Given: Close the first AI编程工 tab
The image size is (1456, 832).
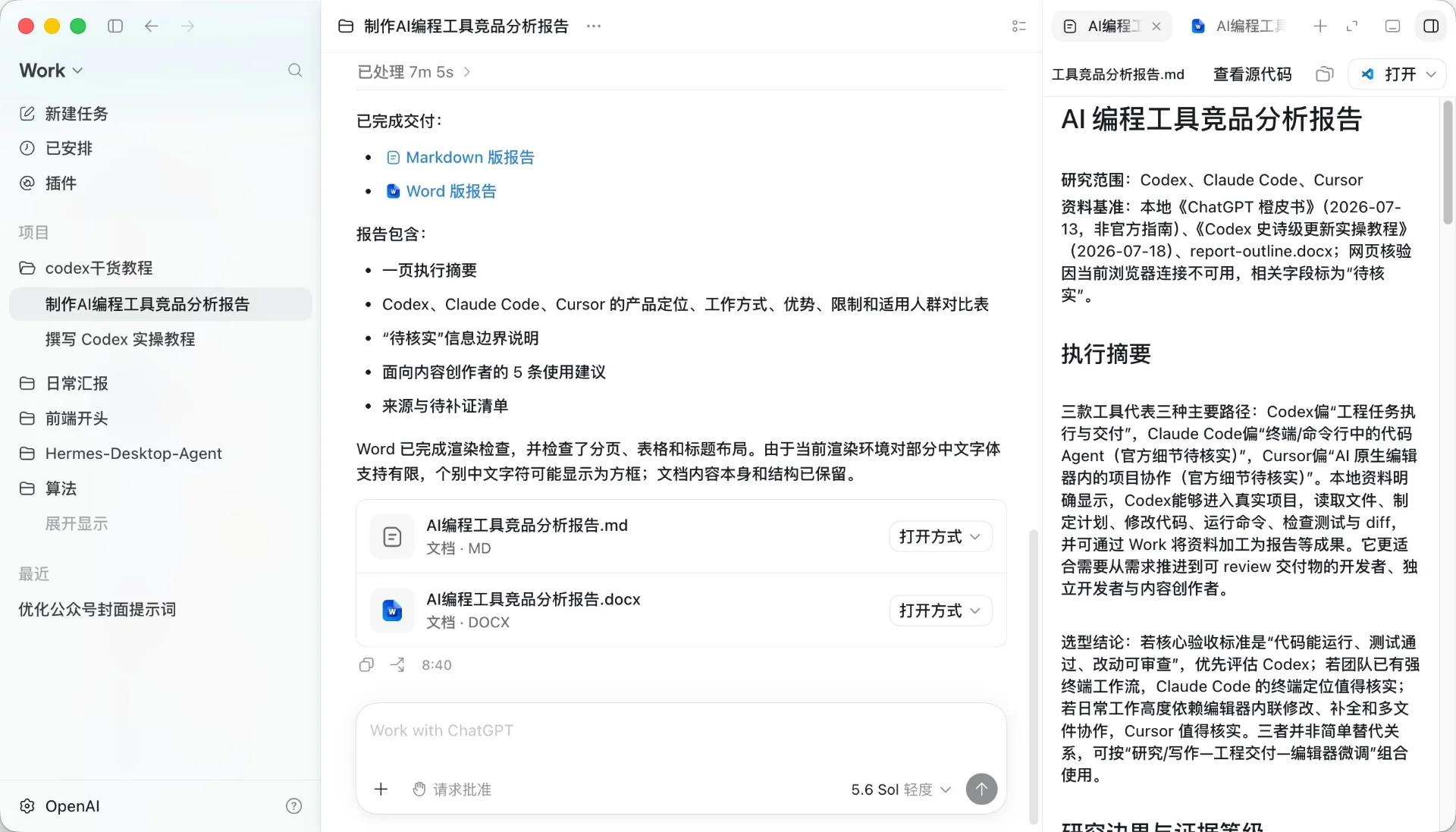Looking at the screenshot, I should tap(1156, 26).
